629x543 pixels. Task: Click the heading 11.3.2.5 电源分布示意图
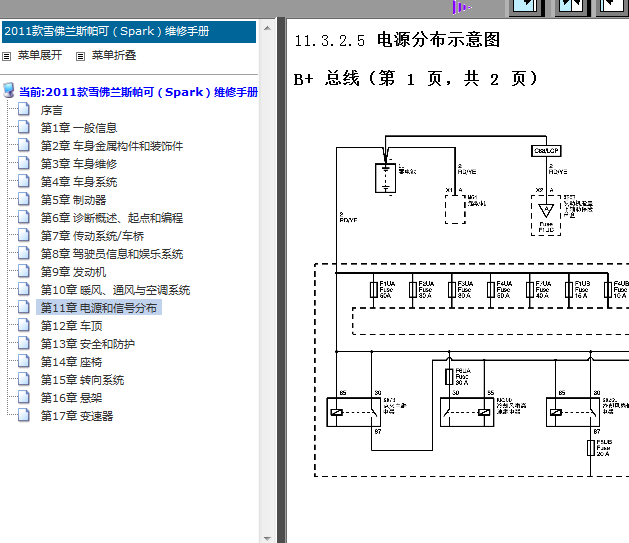(397, 40)
